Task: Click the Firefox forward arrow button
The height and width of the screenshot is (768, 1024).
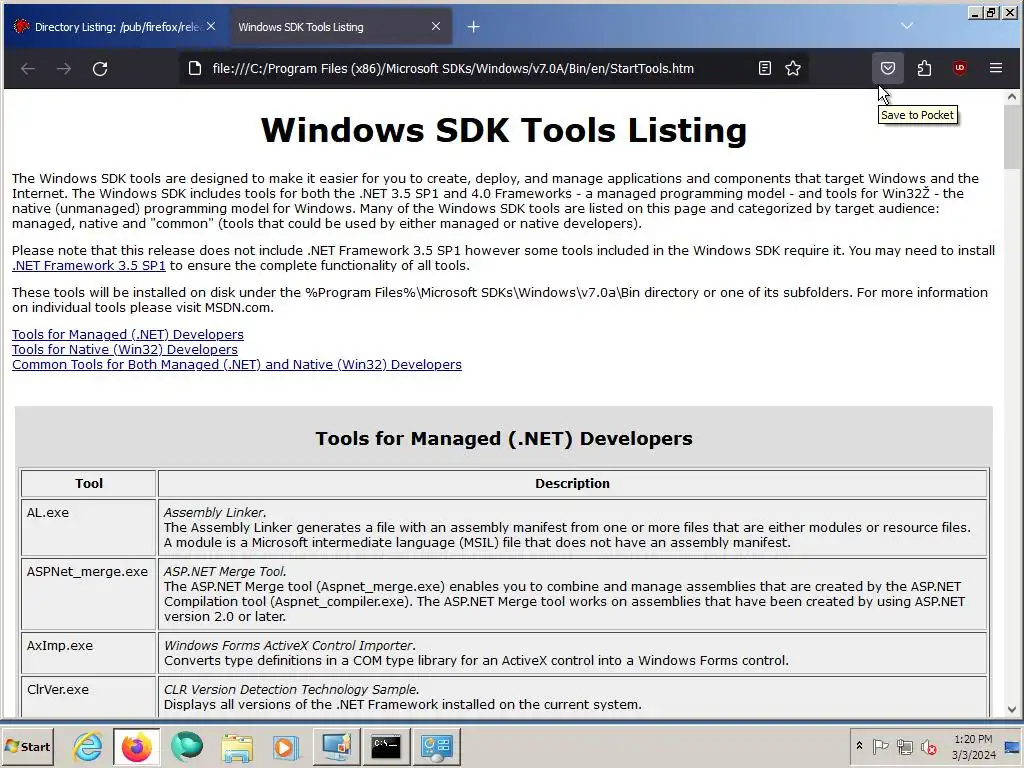Action: 63,69
